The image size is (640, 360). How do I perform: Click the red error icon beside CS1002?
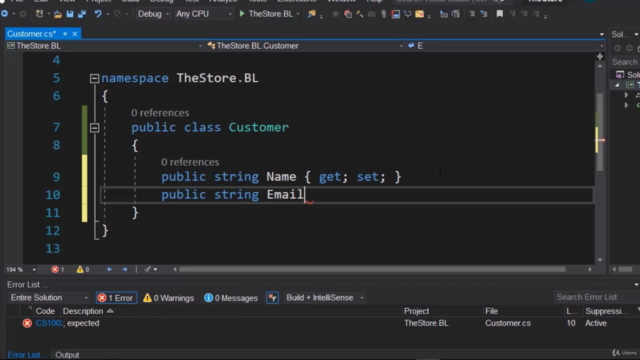click(x=27, y=323)
